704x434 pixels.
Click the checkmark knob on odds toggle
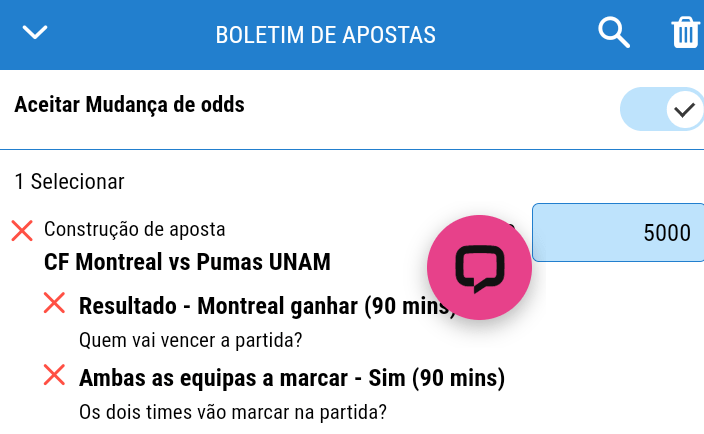(x=684, y=109)
